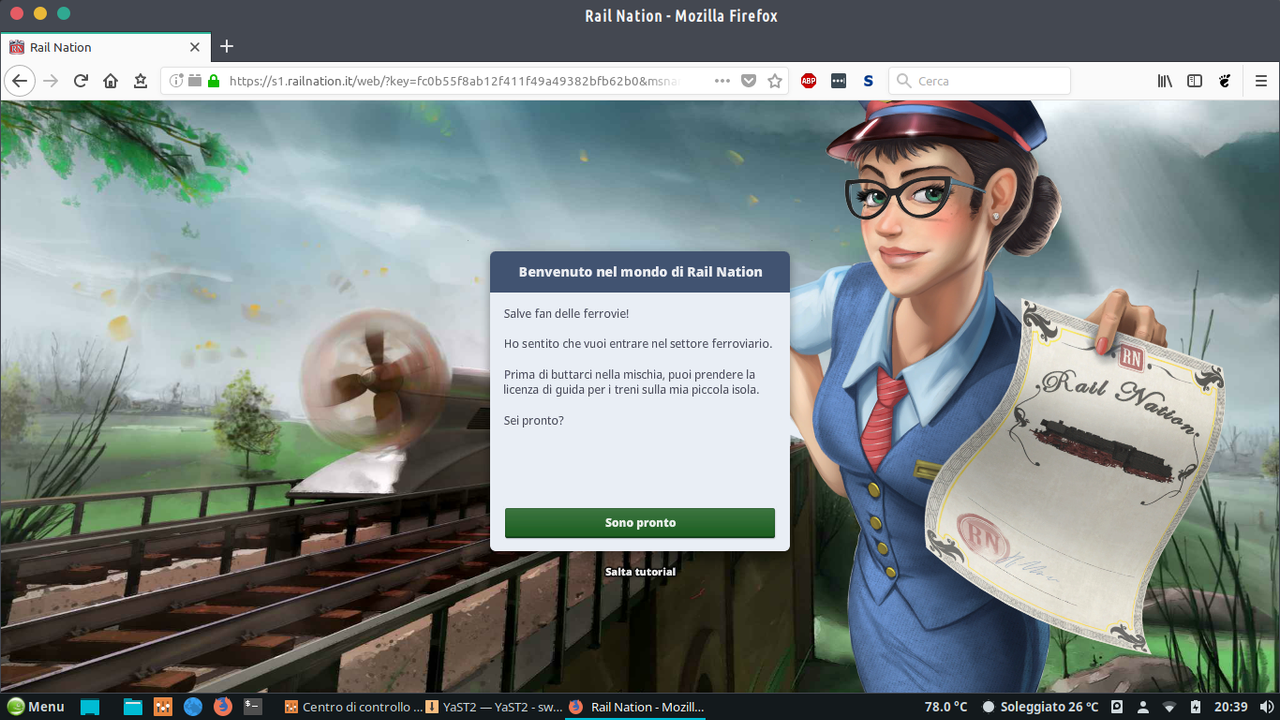
Task: Click the Cerca search box
Action: [980, 81]
